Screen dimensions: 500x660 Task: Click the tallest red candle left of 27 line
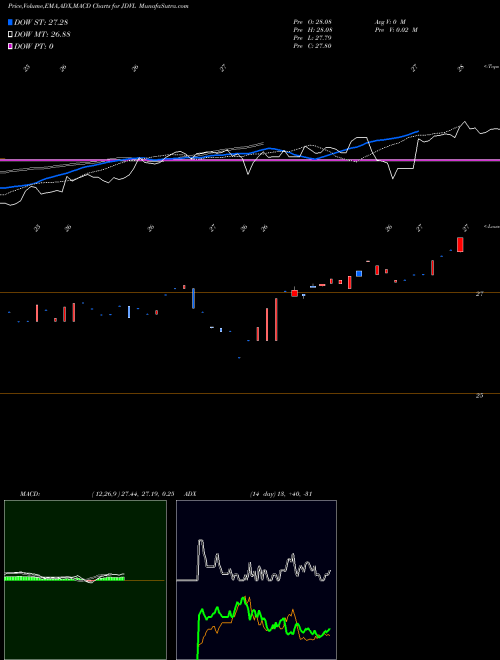276,319
